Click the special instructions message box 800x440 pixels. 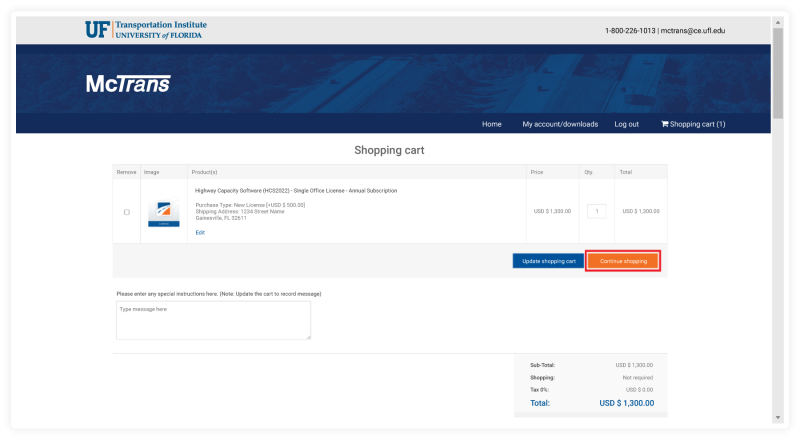tap(213, 321)
